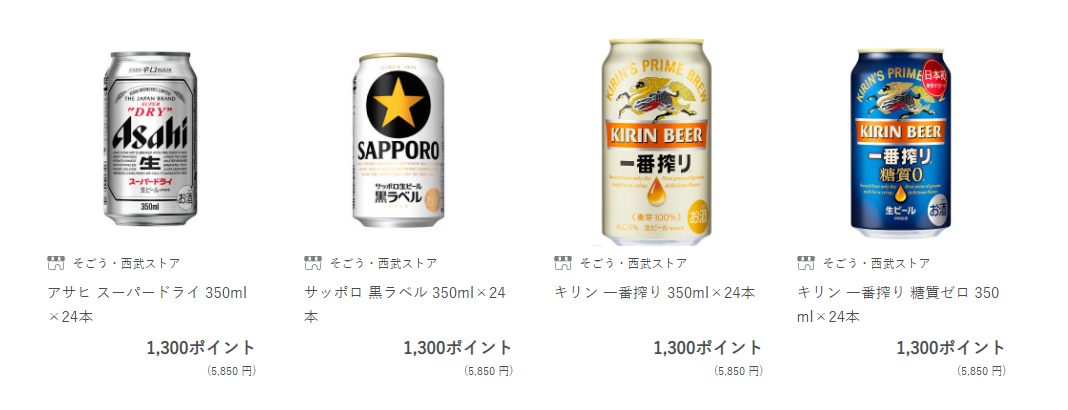
Task: Click store icon under the blue Kirin can
Action: [x=806, y=263]
